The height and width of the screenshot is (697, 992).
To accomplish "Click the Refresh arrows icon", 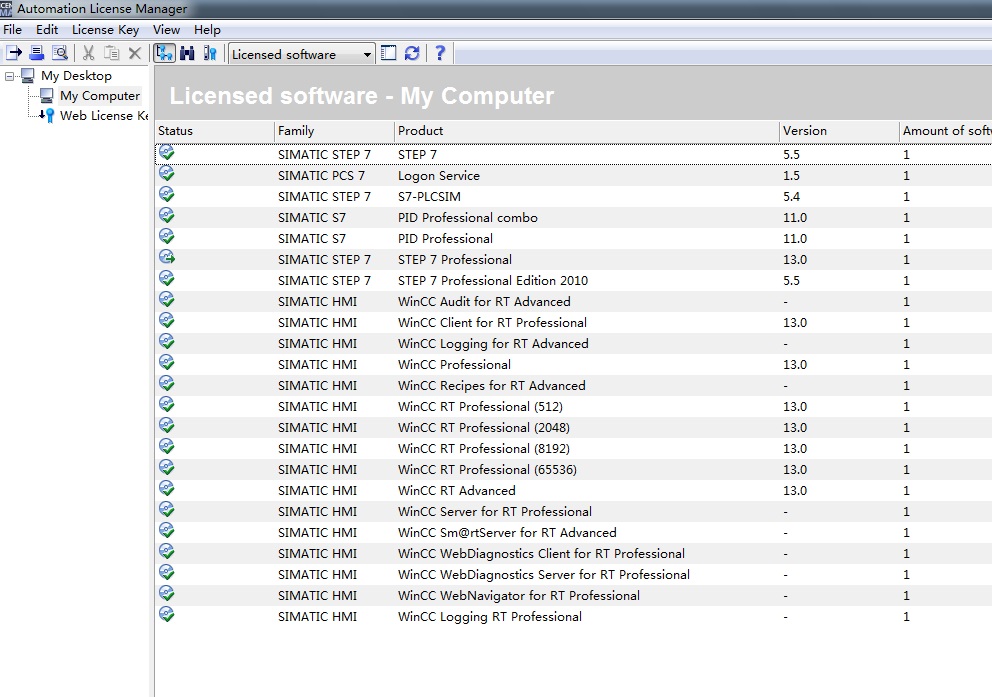I will pos(412,54).
